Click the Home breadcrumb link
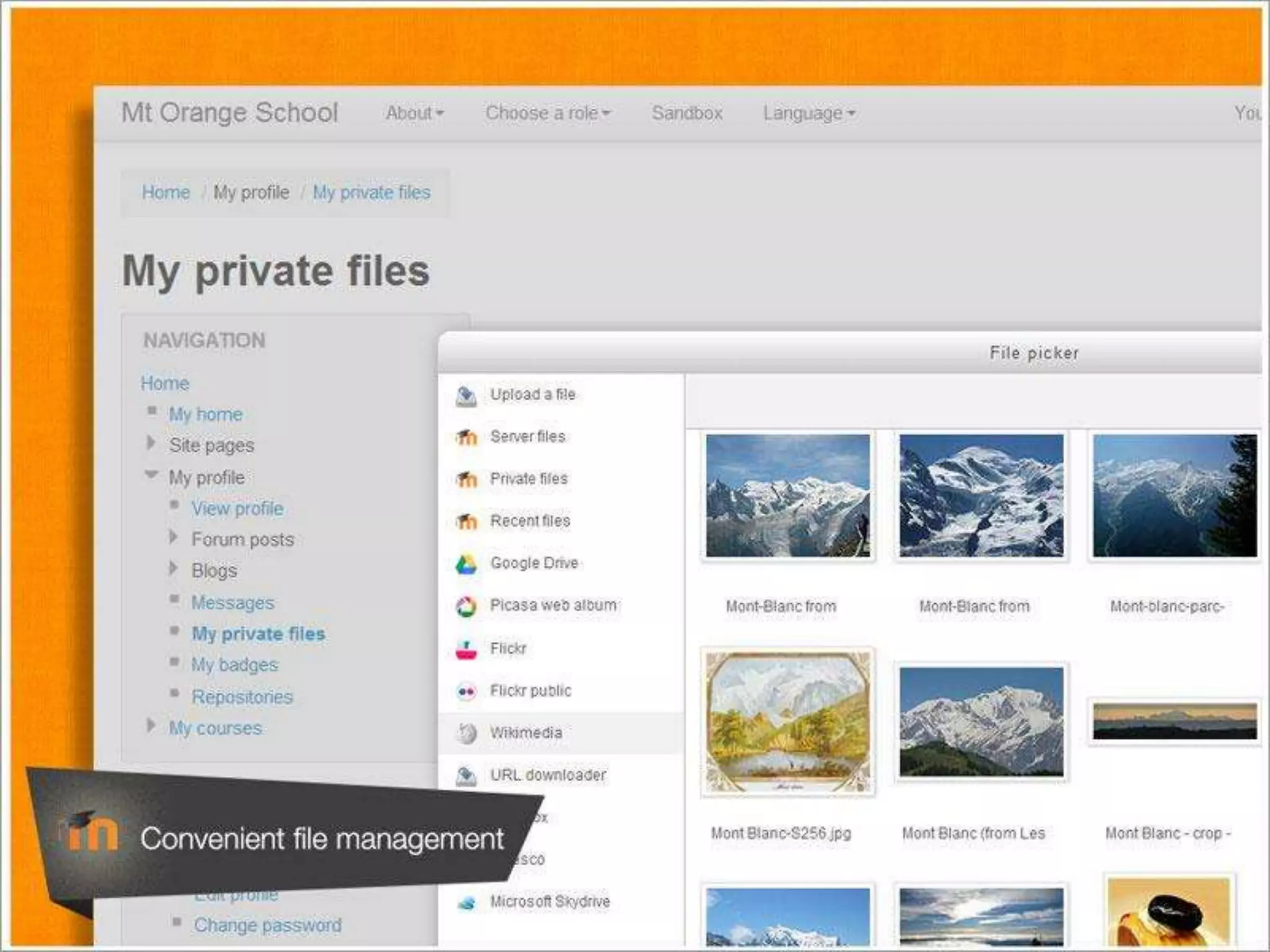The width and height of the screenshot is (1270, 952). click(166, 193)
